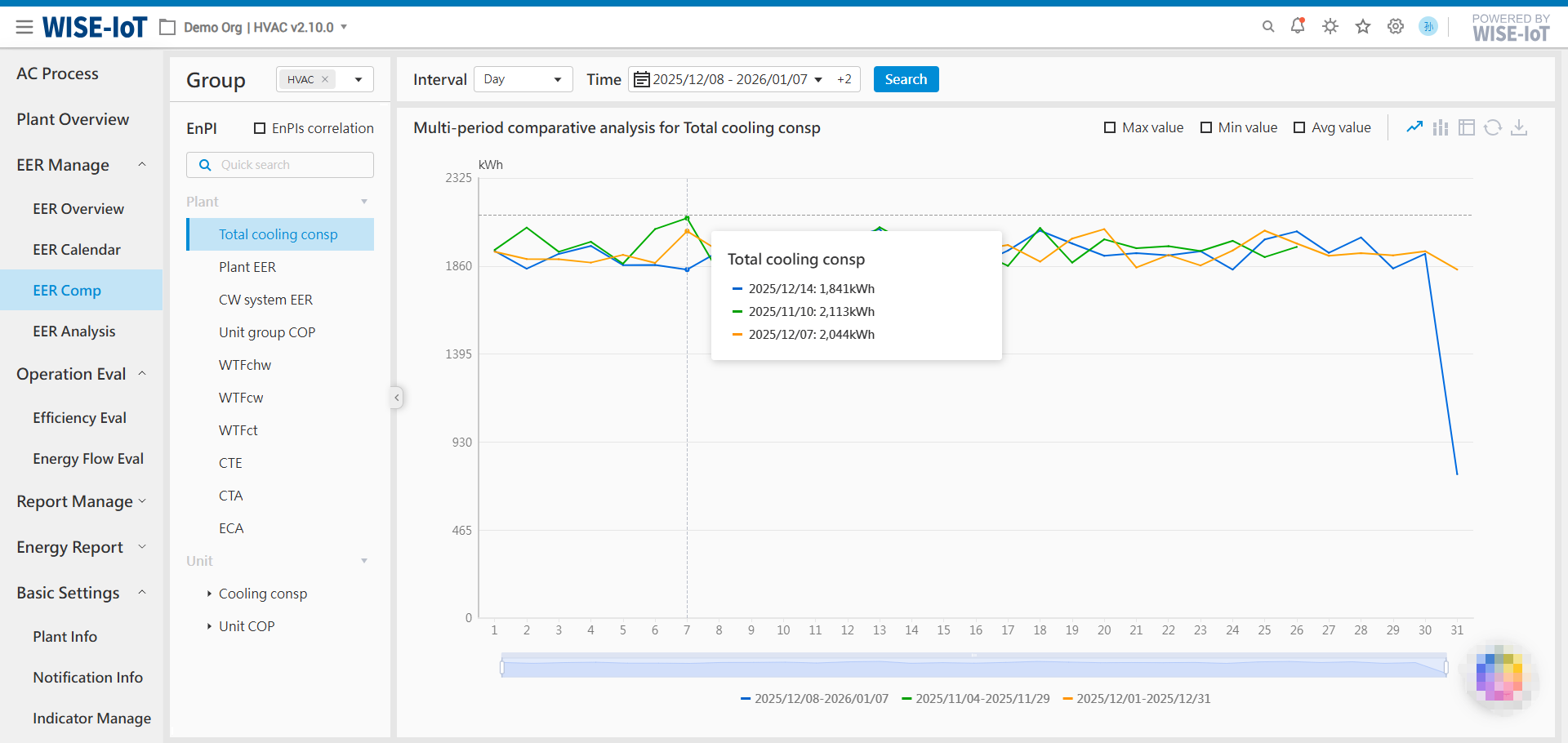This screenshot has height=743, width=1568.
Task: Open the Interval Day dropdown
Action: click(523, 79)
